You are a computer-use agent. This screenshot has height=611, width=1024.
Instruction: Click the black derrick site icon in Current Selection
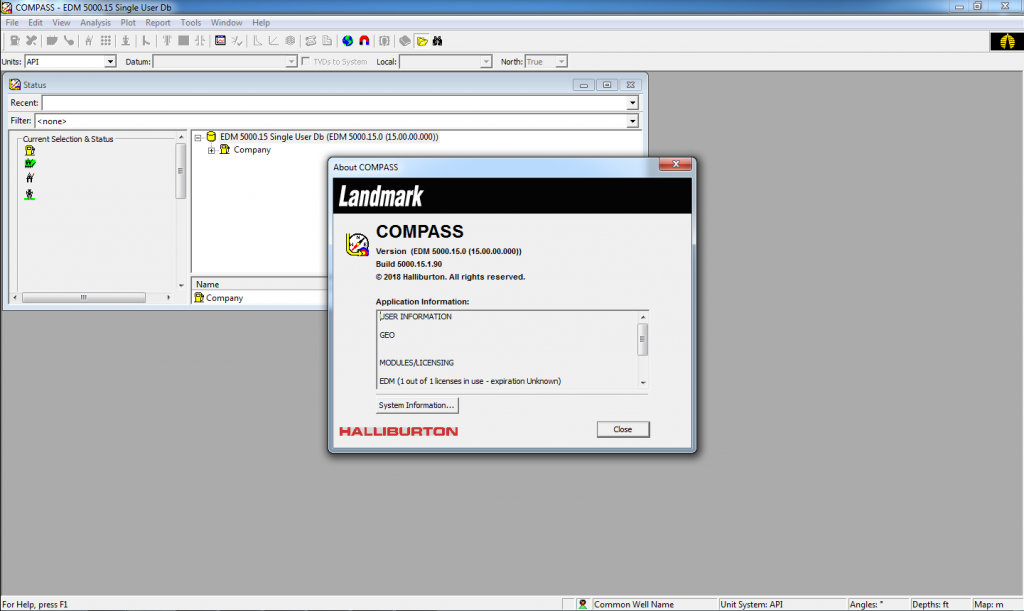pyautogui.click(x=29, y=178)
